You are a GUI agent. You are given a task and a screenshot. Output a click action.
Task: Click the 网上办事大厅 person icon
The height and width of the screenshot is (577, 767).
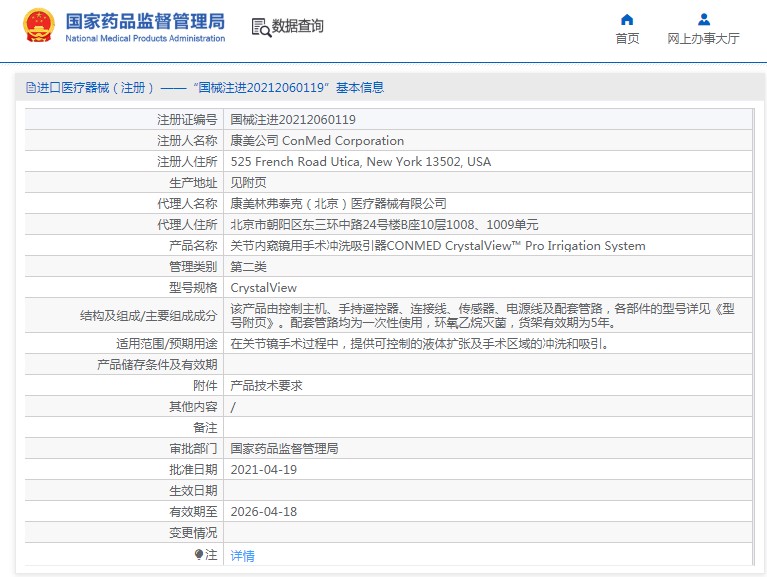[x=703, y=19]
